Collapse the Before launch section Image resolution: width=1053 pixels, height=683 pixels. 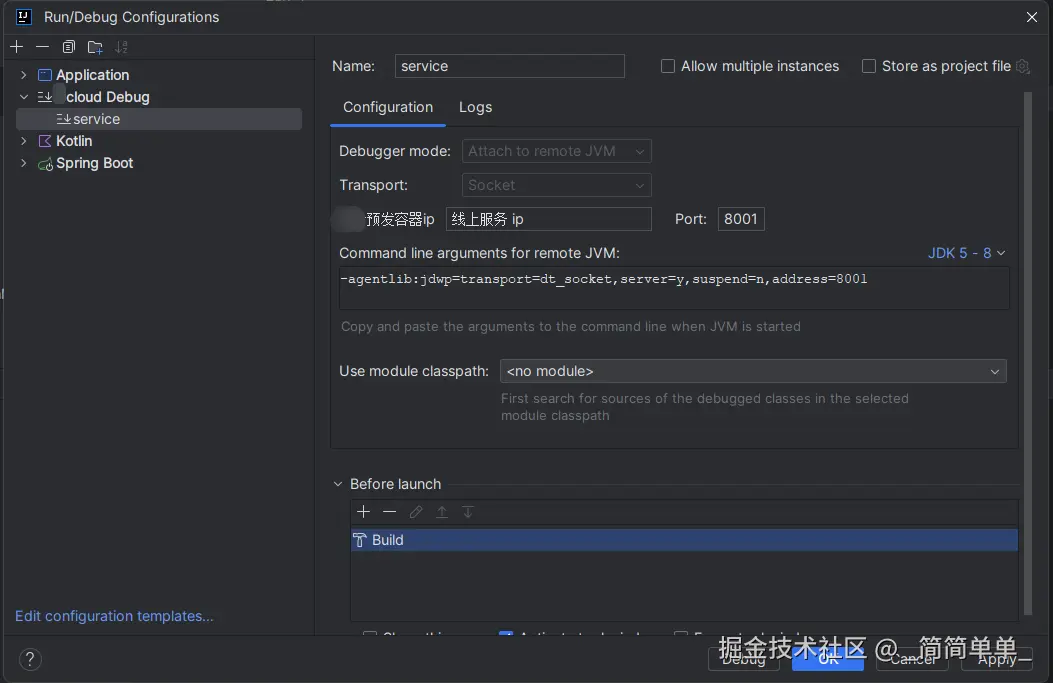point(338,484)
